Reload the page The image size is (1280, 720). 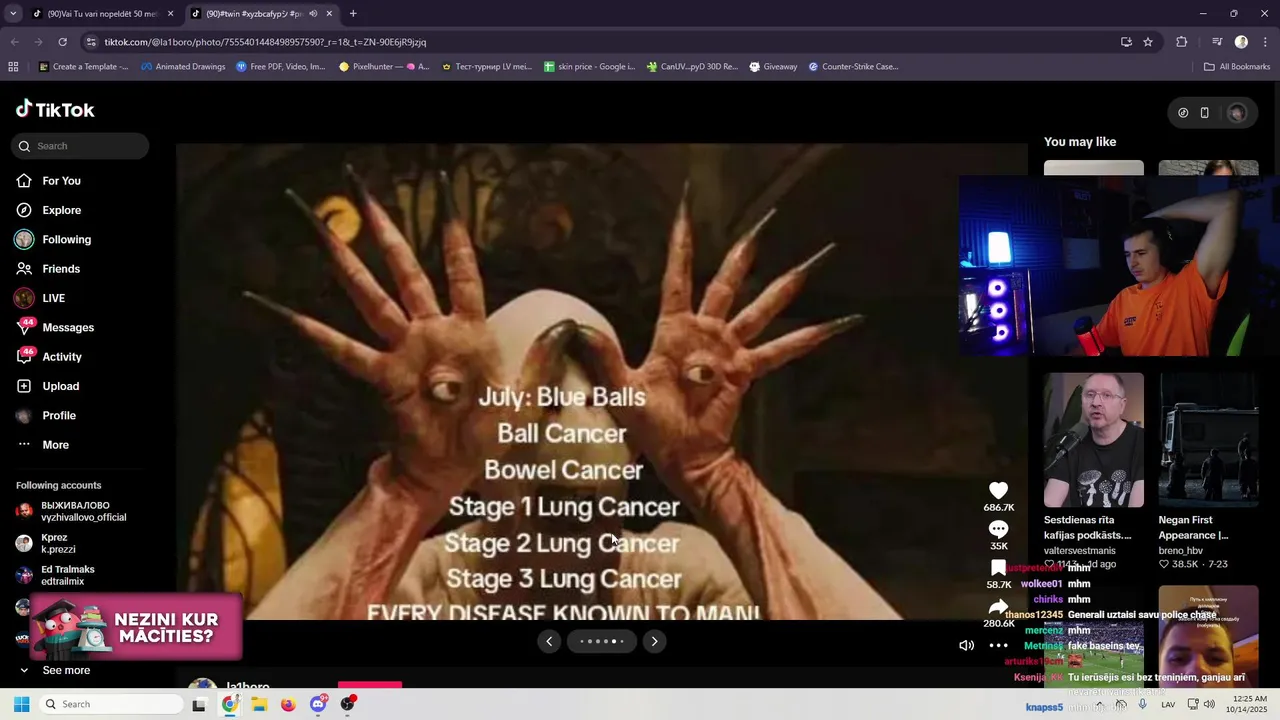coord(62,42)
